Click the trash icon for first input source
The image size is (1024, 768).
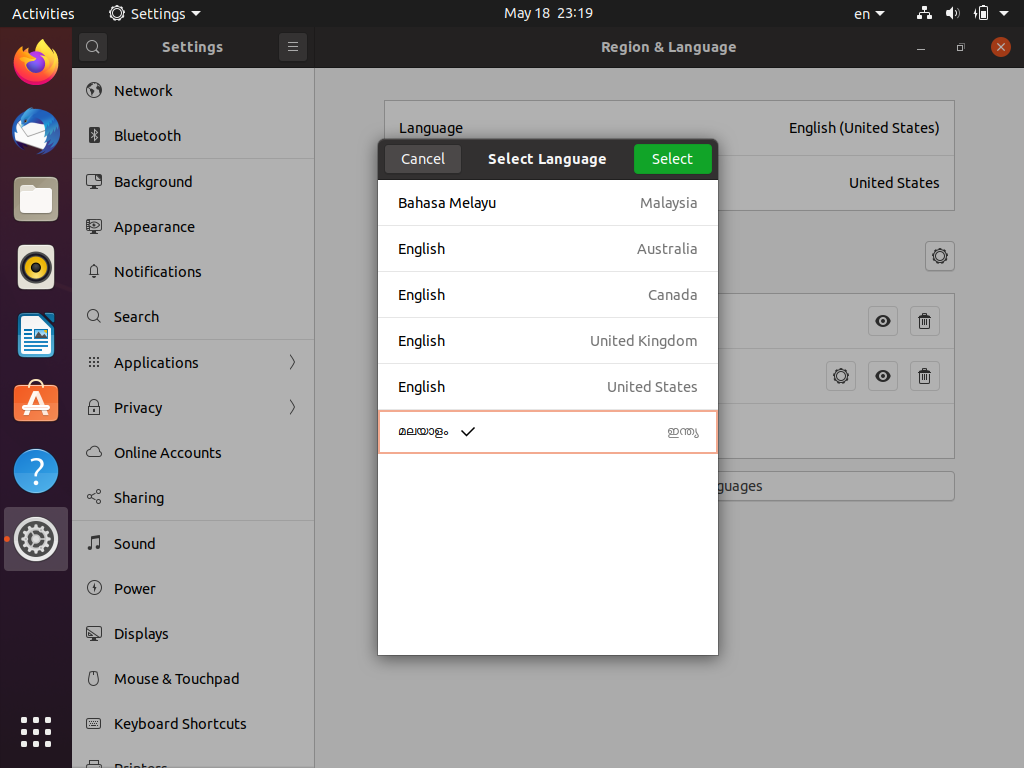click(x=924, y=321)
